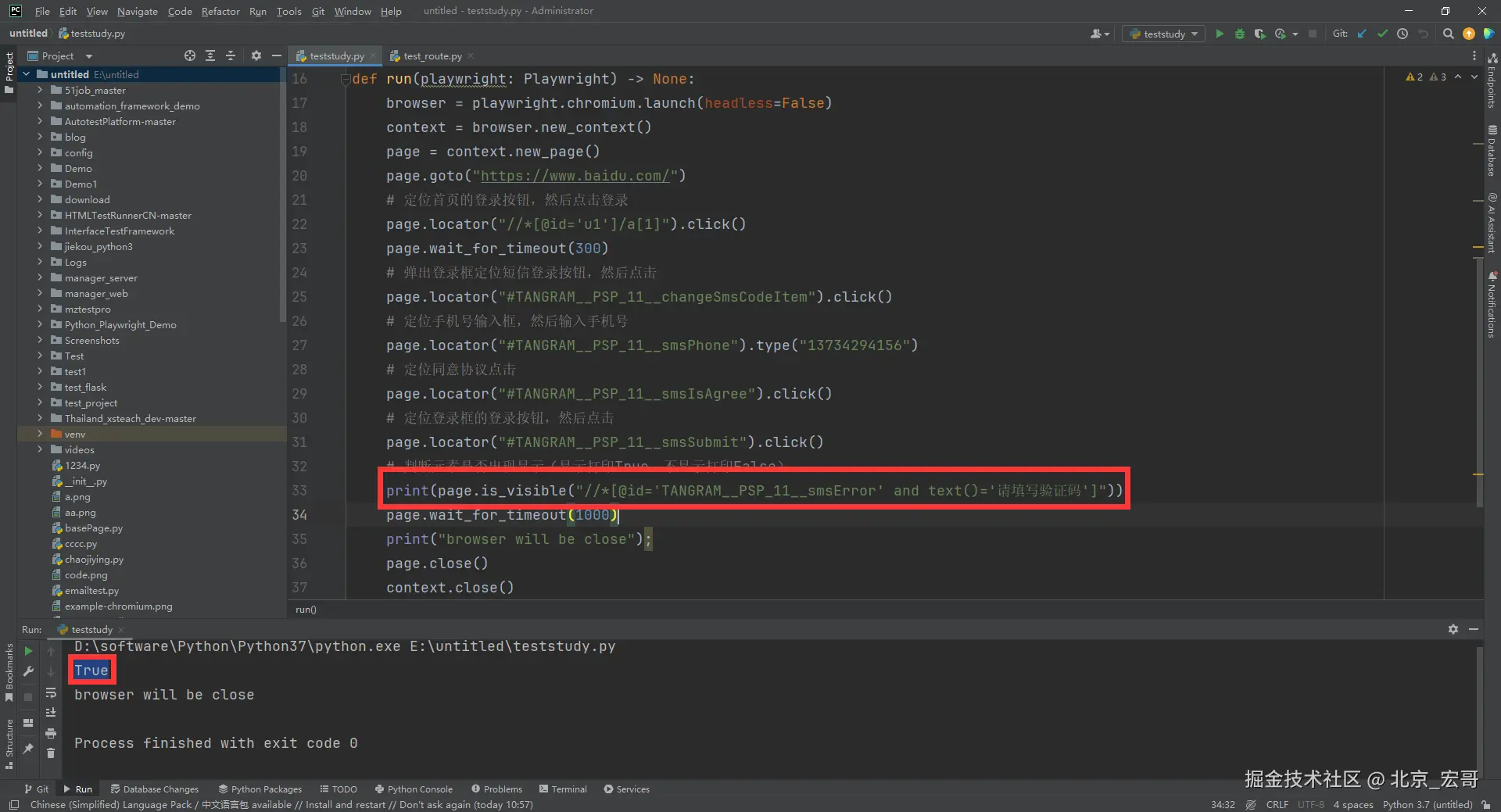Open the AI Assistant side tool window
The height and width of the screenshot is (812, 1501).
click(1492, 224)
